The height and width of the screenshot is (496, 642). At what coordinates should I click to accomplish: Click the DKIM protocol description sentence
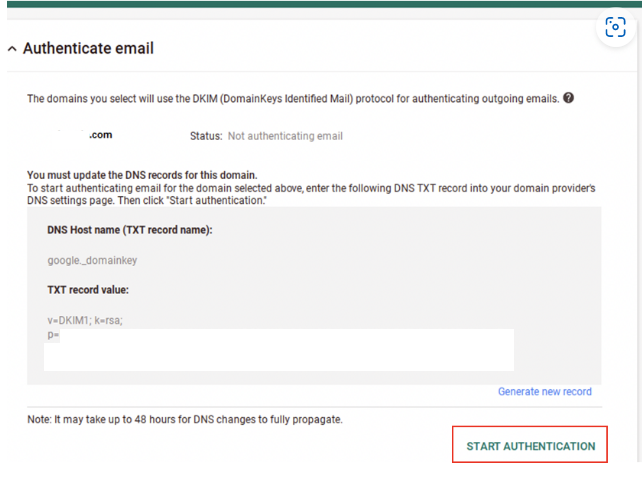(292, 99)
